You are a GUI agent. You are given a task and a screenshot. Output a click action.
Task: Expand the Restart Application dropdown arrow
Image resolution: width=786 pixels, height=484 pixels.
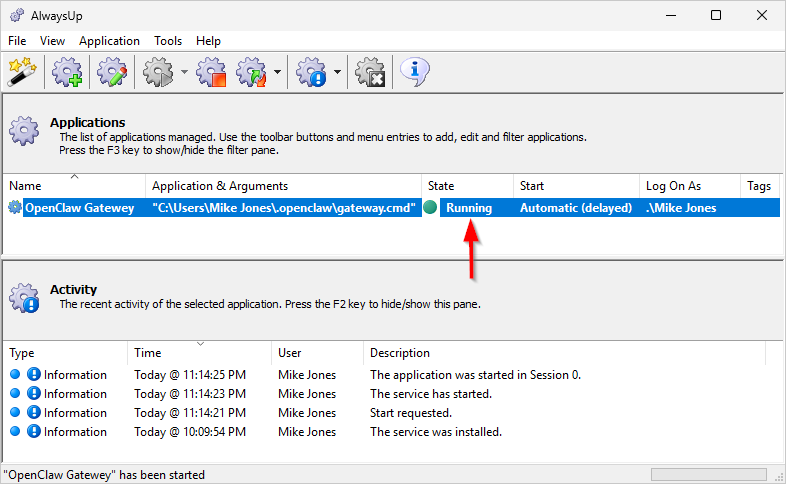pyautogui.click(x=276, y=72)
